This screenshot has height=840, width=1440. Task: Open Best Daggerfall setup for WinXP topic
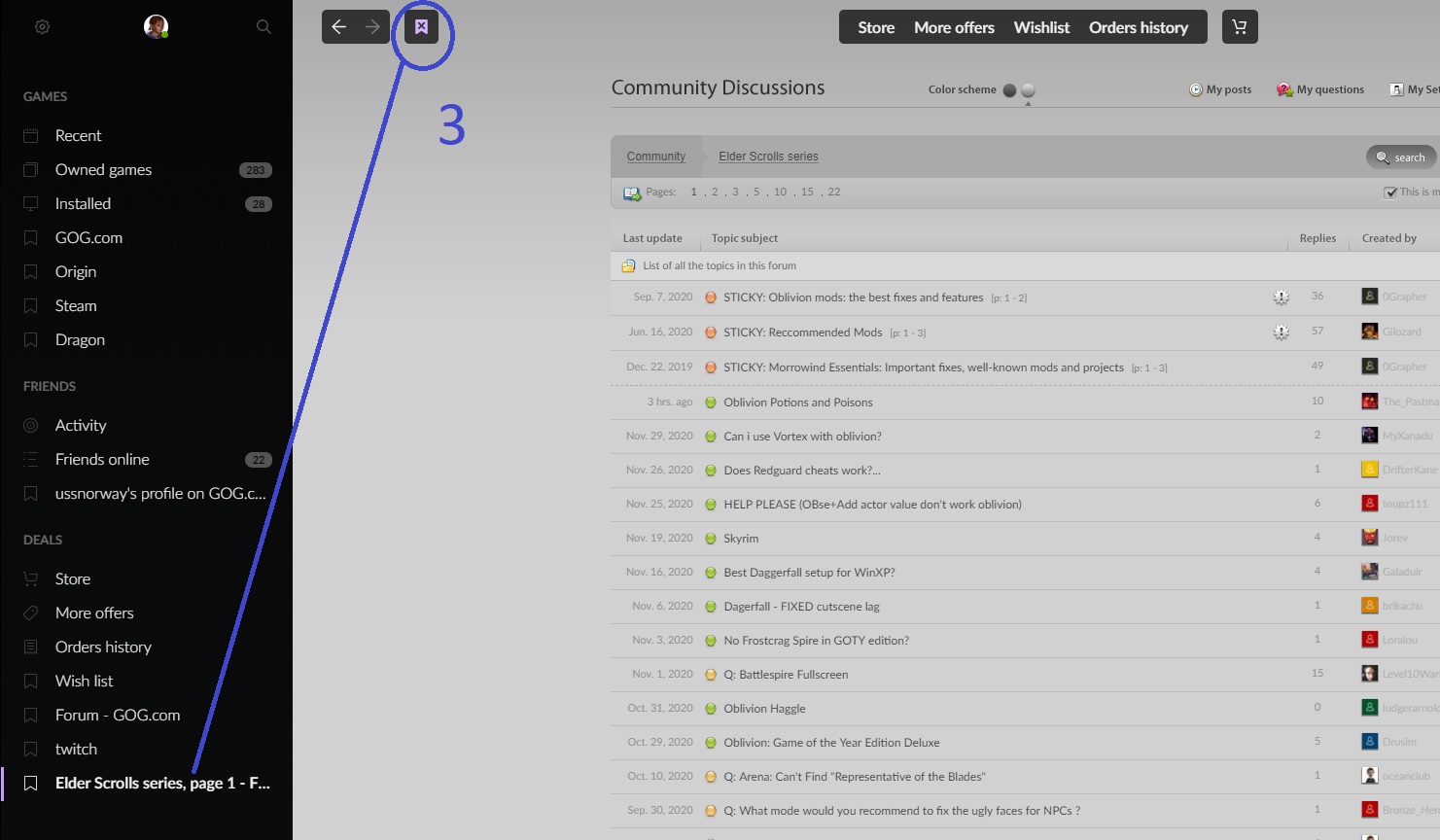809,573
